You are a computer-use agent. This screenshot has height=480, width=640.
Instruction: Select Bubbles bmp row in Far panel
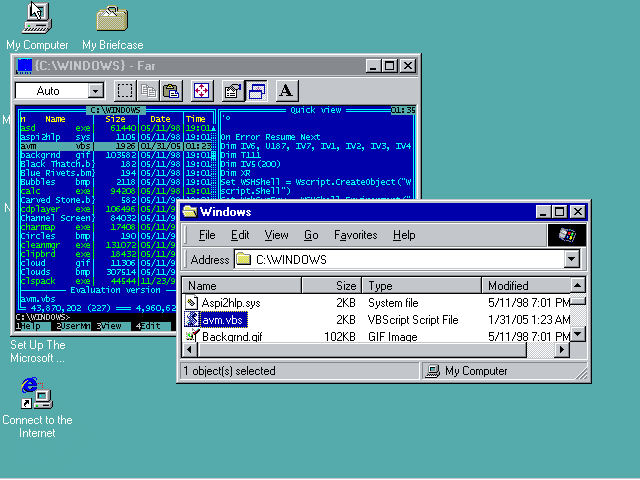(x=116, y=182)
